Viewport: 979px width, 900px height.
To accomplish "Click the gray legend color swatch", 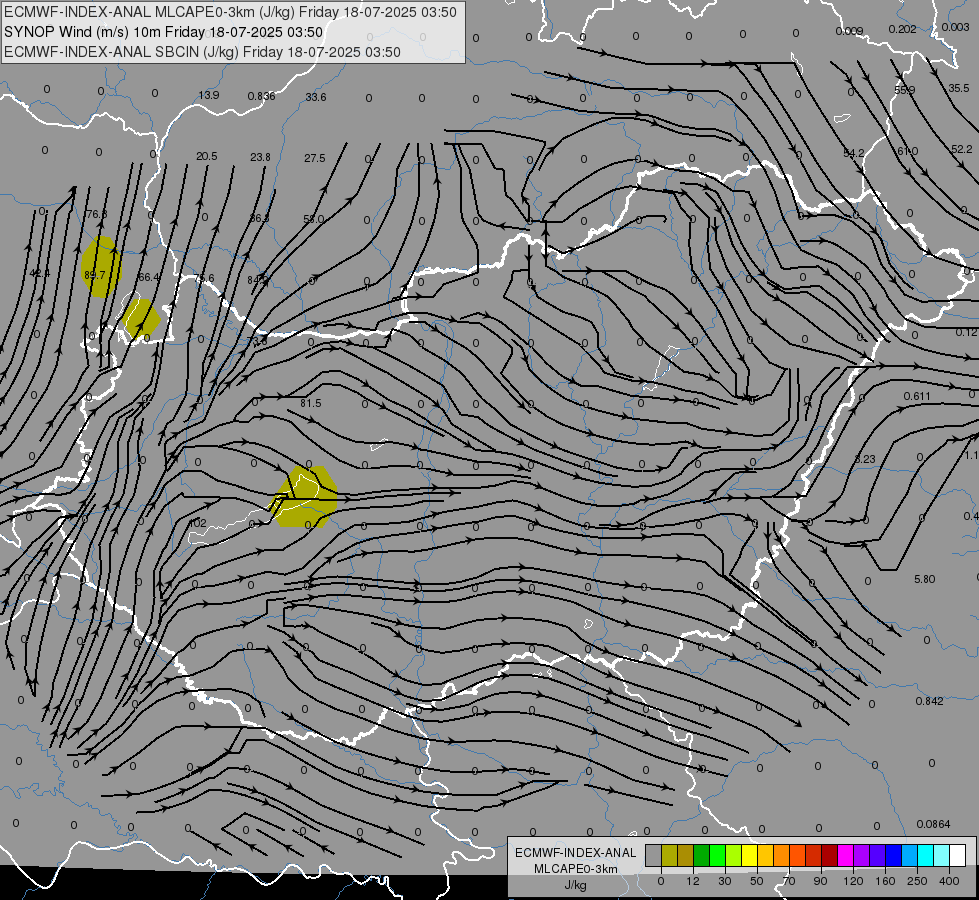I will [653, 856].
